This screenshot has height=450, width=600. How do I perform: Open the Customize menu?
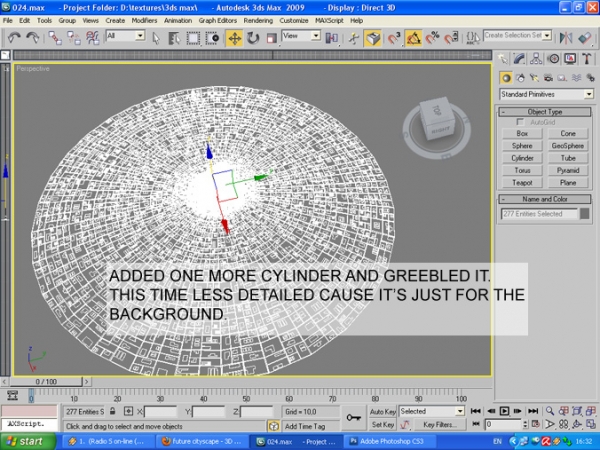[294, 21]
